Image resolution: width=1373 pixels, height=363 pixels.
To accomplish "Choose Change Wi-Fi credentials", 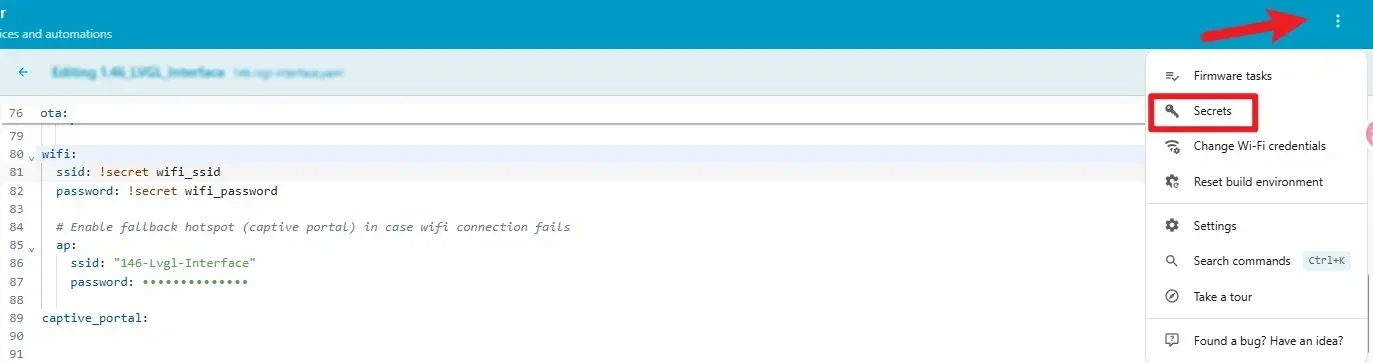I will point(1256,146).
